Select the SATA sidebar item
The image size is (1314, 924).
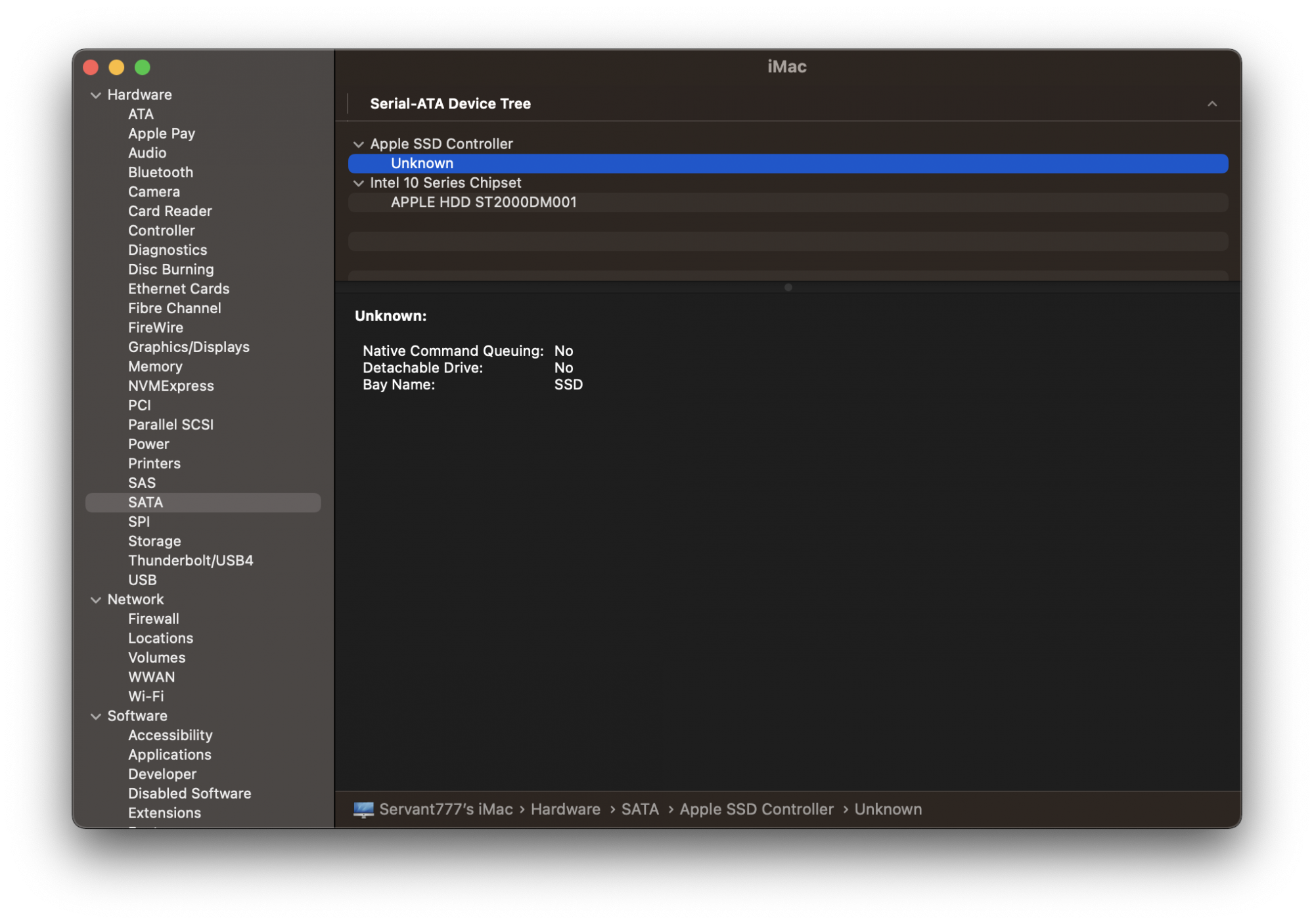click(203, 502)
